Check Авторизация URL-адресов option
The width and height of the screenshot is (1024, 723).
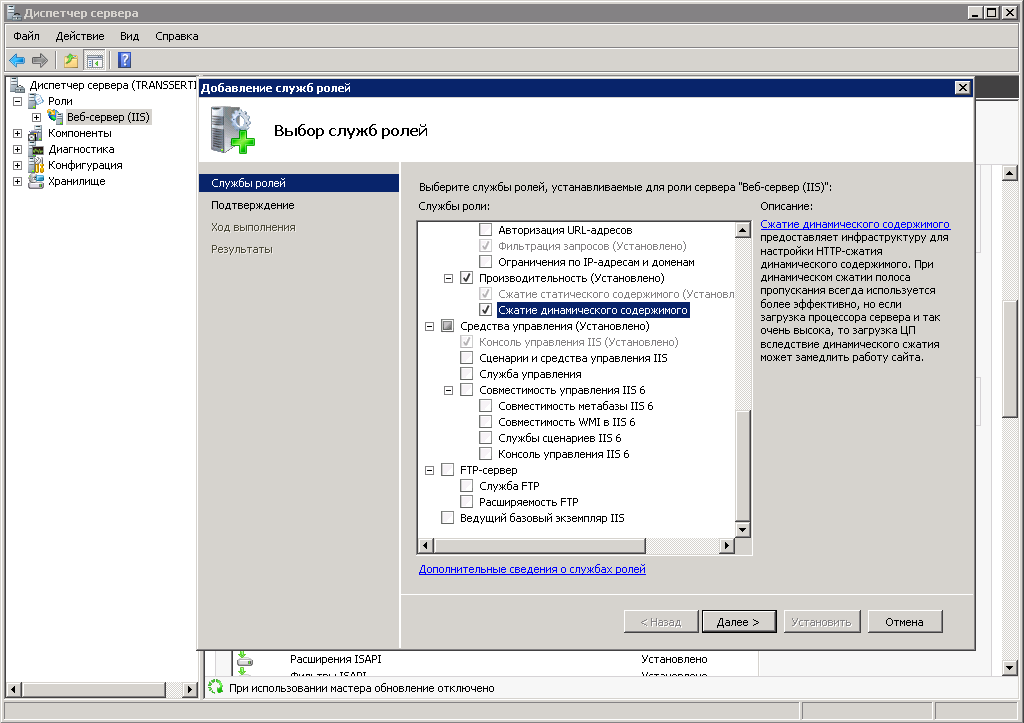486,230
